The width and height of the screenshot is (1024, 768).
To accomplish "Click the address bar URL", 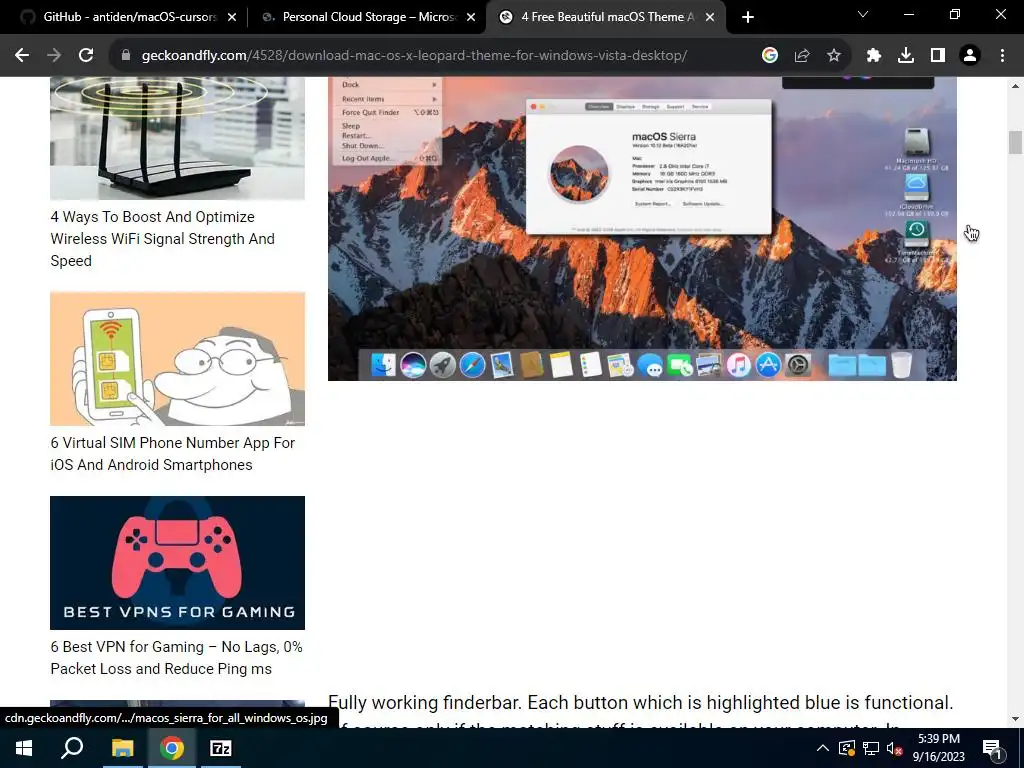I will pos(414,56).
